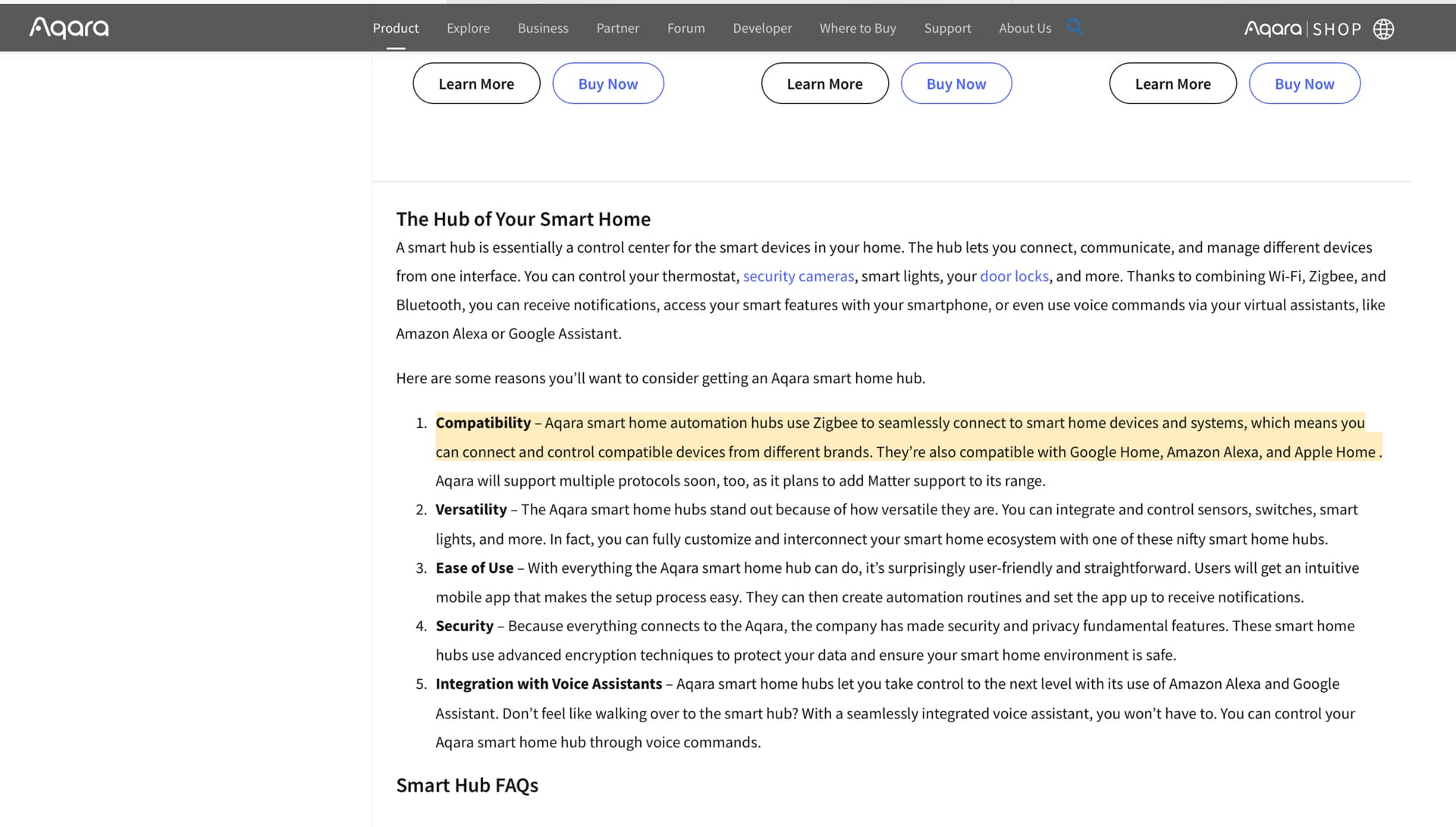
Task: Open the Aqara Shop logo link
Action: (x=1302, y=29)
